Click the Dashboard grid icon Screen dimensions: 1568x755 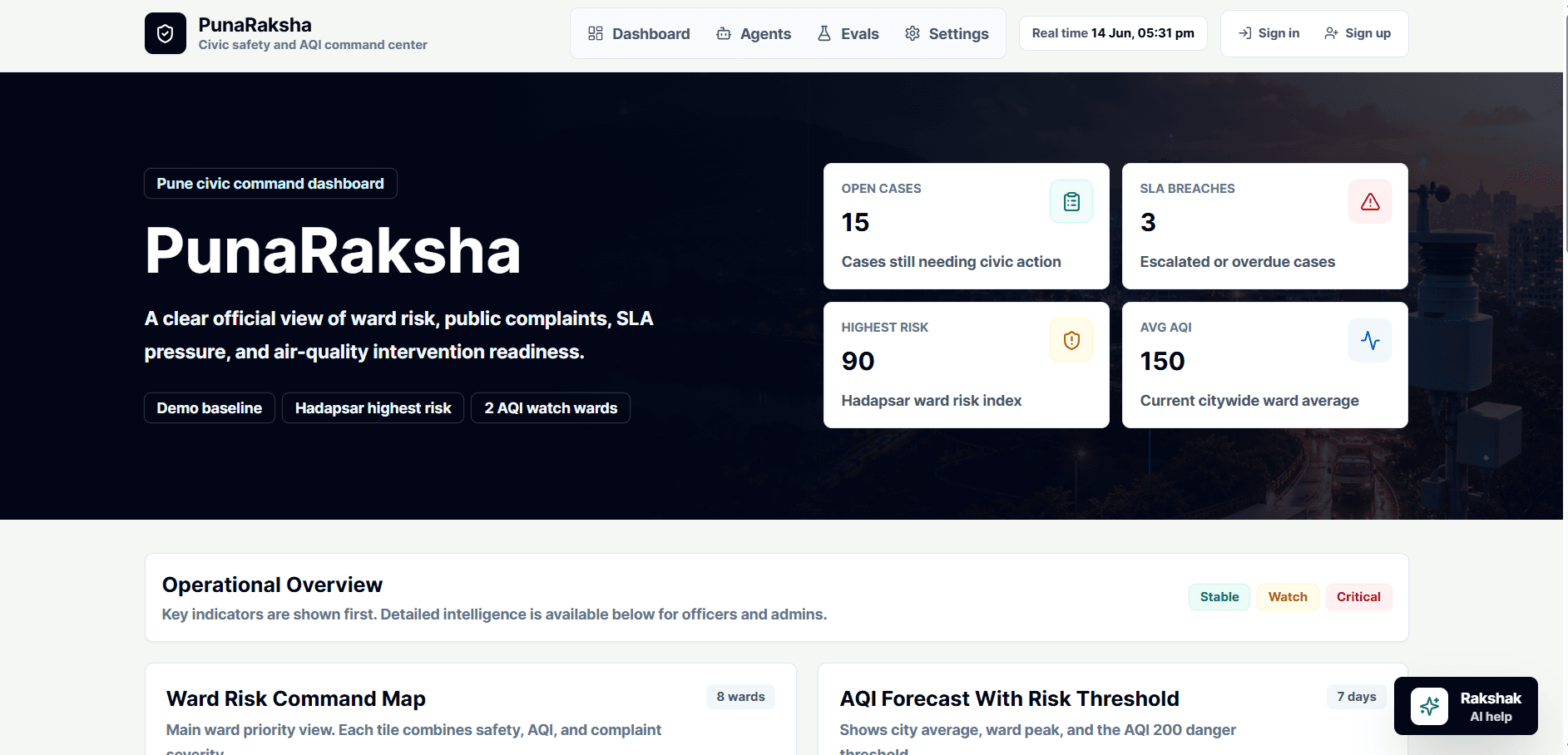(x=596, y=33)
